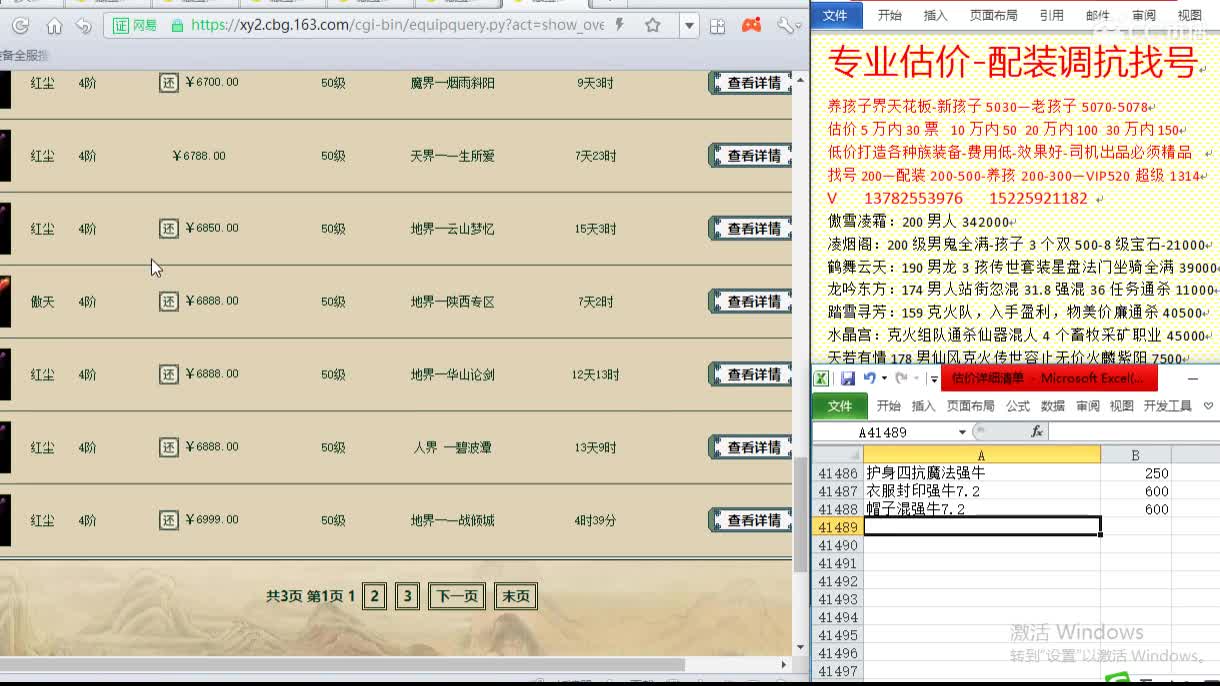The width and height of the screenshot is (1220, 686).
Task: Open browser wrench tools menu
Action: [x=787, y=26]
